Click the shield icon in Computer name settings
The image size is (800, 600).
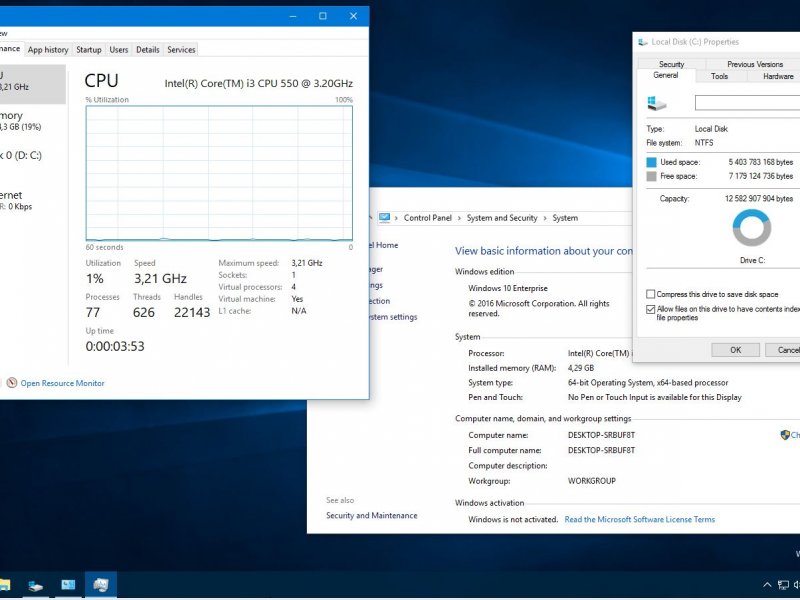tap(785, 435)
